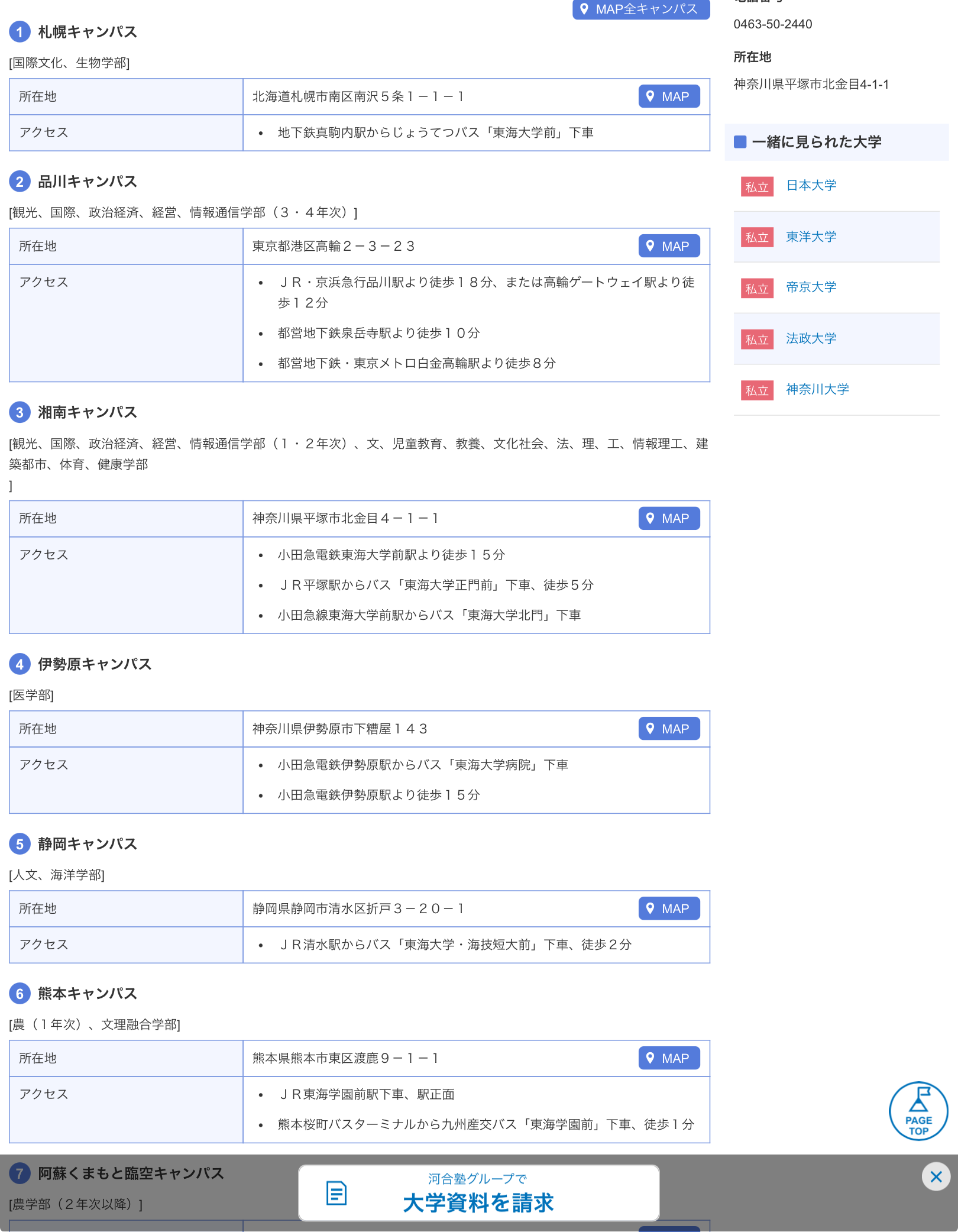The width and height of the screenshot is (958, 1232).
Task: Click the 阿蘇くまもと臨空キャンパス heading
Action: pyautogui.click(x=131, y=1173)
